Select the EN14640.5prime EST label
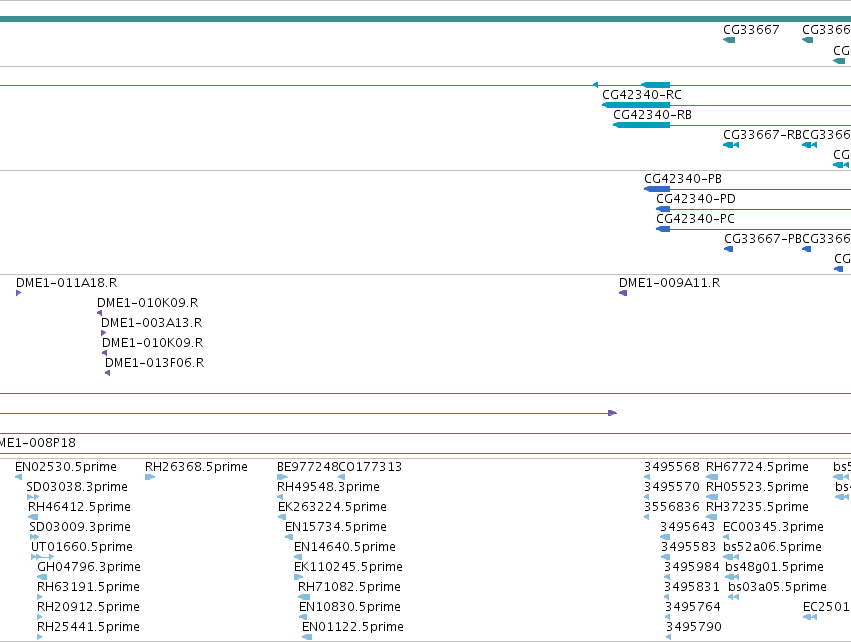 [345, 546]
